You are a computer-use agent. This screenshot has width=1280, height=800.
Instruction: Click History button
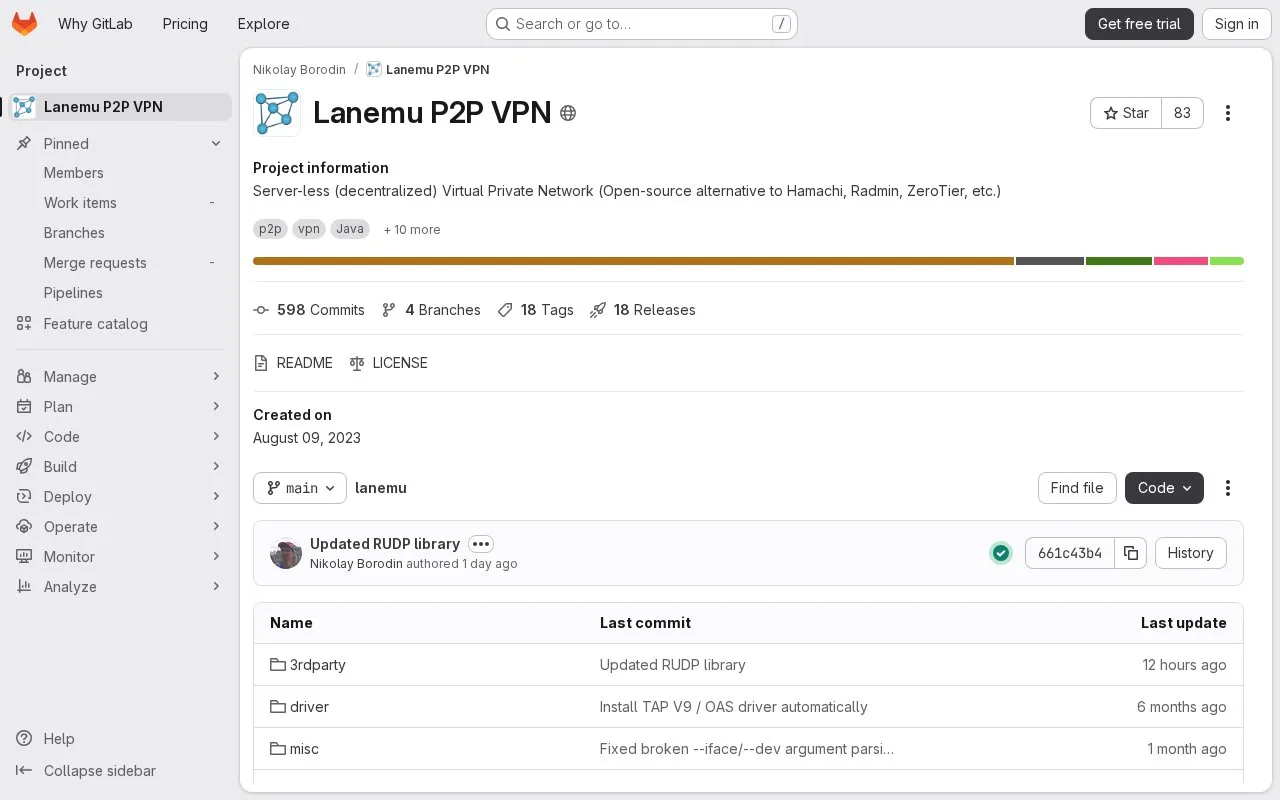pos(1190,553)
